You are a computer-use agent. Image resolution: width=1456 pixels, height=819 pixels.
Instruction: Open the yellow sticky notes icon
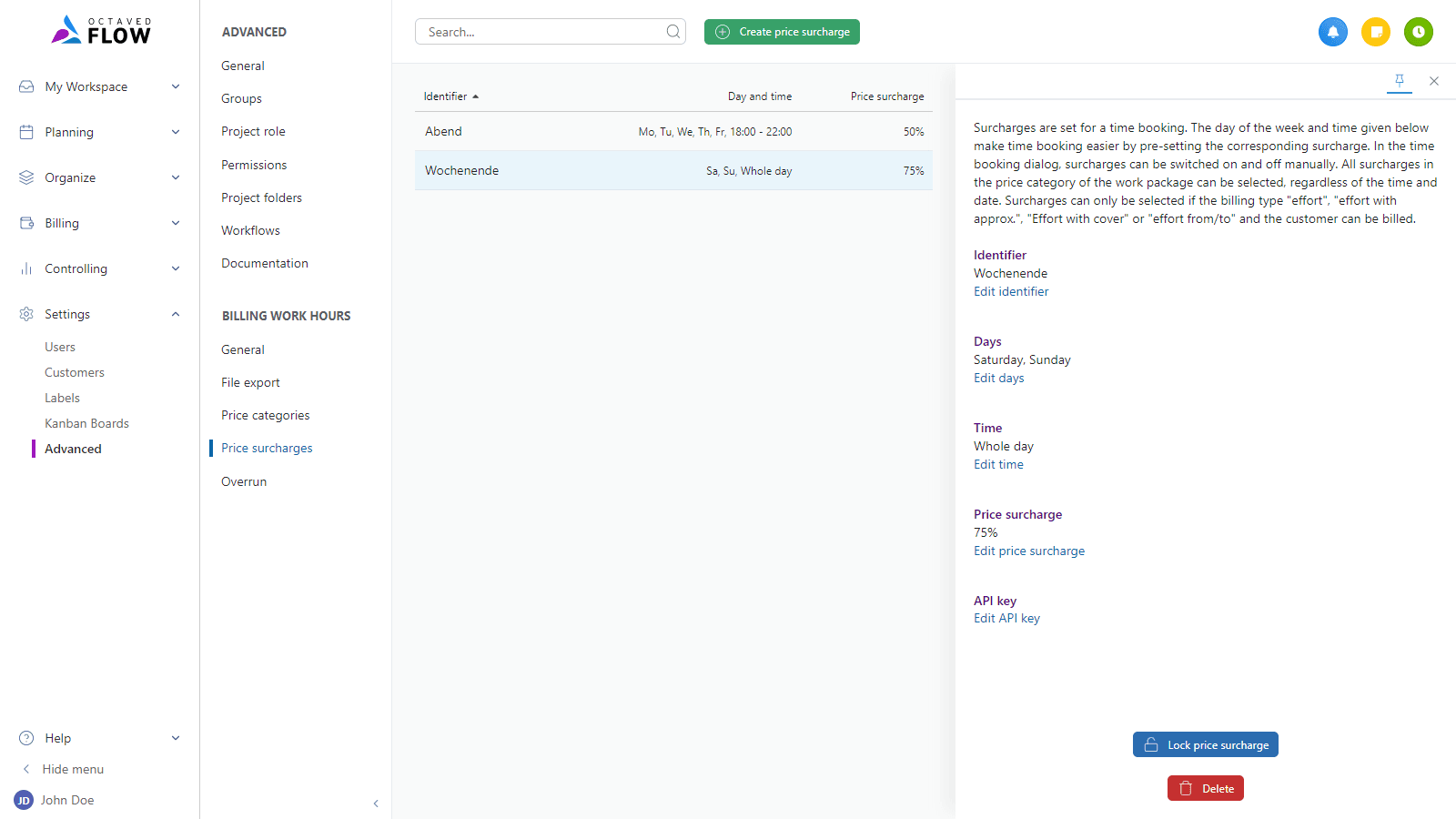coord(1376,32)
